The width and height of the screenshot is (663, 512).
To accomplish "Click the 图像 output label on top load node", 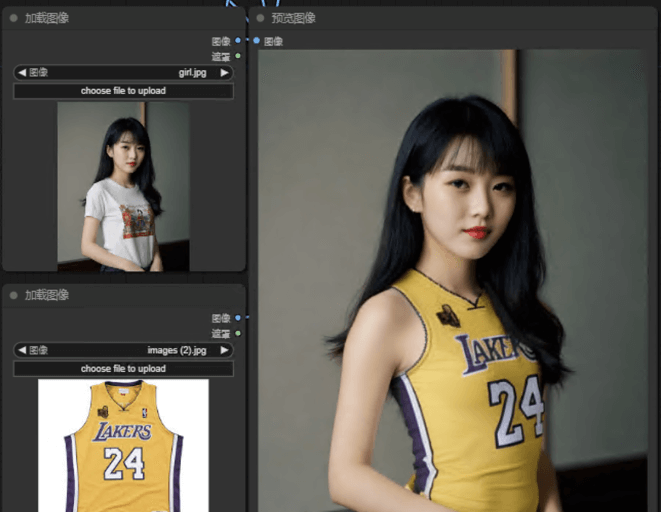I will 221,41.
